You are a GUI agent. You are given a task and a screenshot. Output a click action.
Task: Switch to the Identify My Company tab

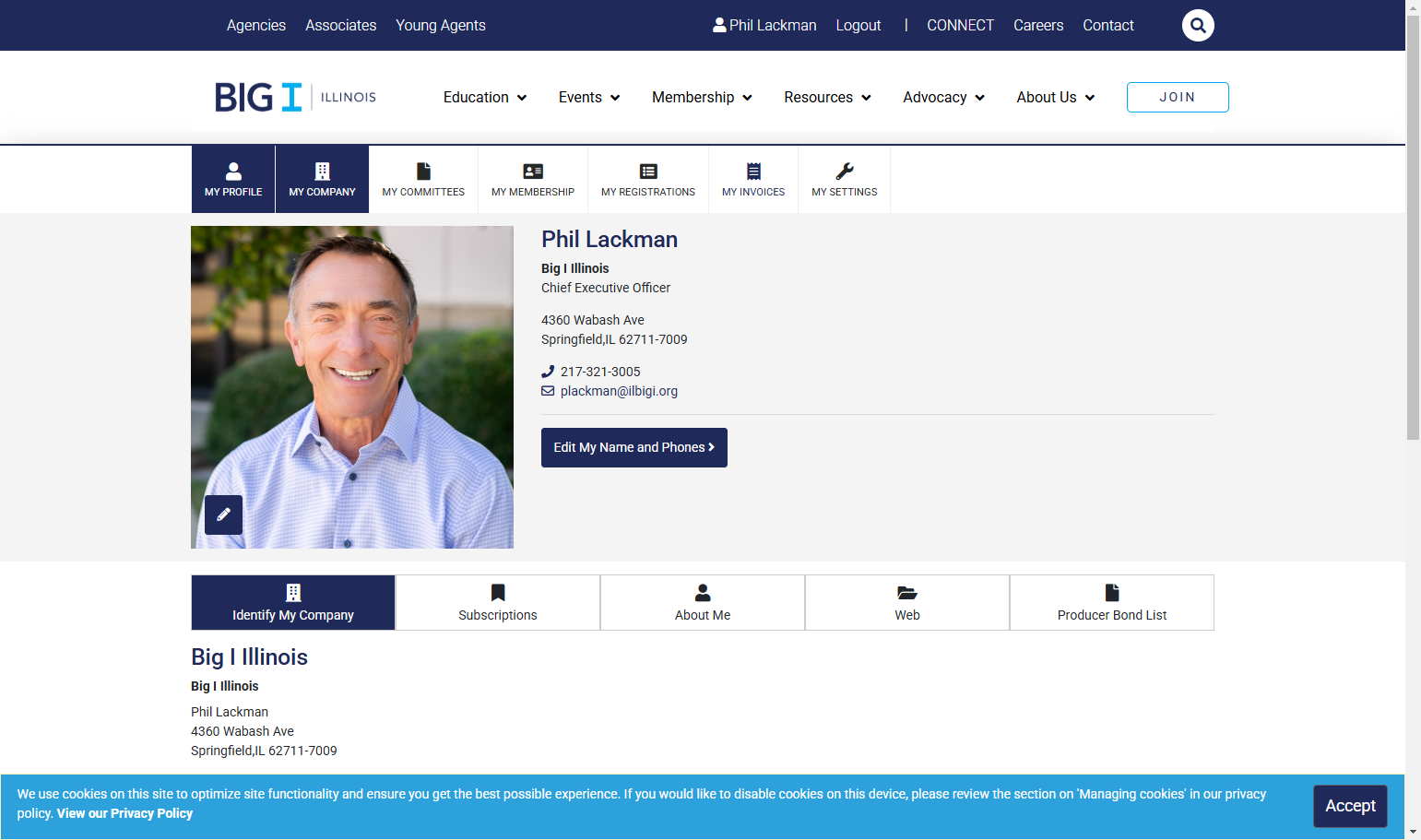click(x=293, y=603)
